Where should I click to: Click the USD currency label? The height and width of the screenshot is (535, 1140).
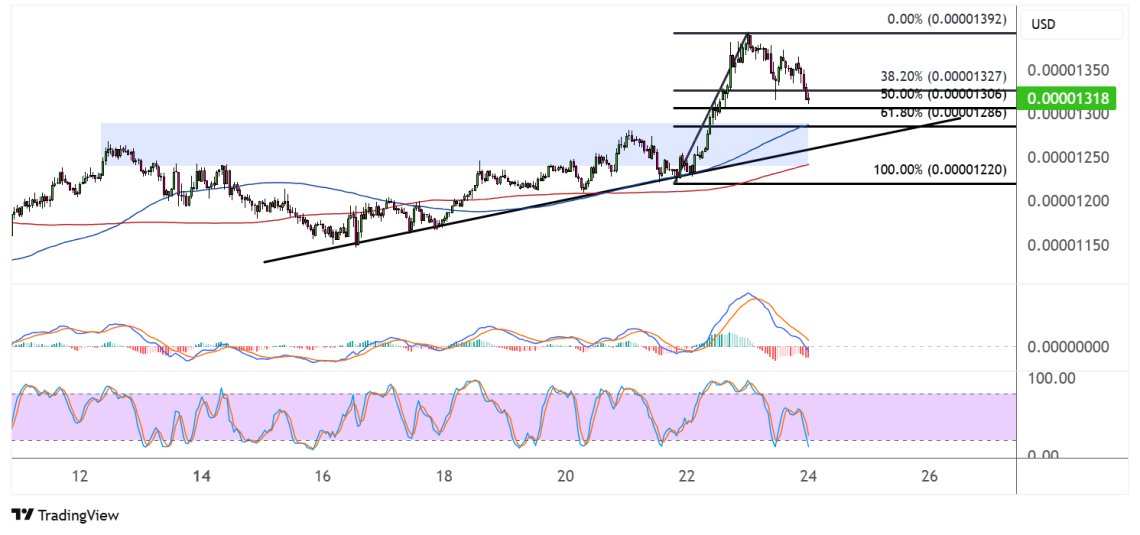1045,25
